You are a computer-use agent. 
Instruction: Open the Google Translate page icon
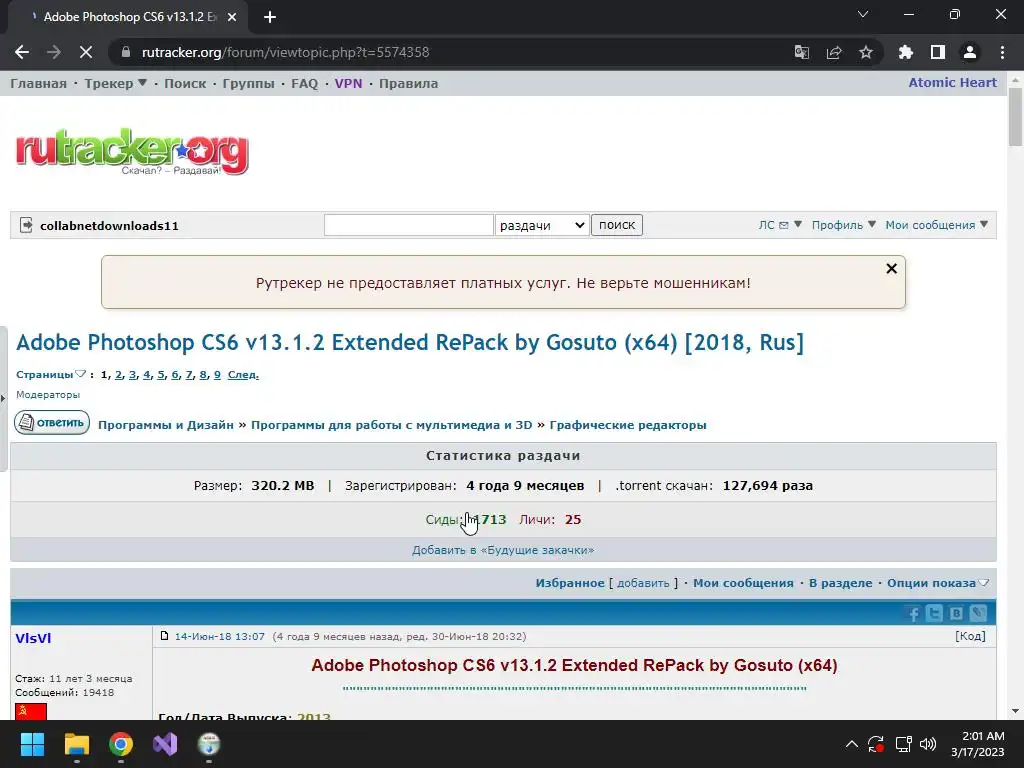tap(801, 52)
